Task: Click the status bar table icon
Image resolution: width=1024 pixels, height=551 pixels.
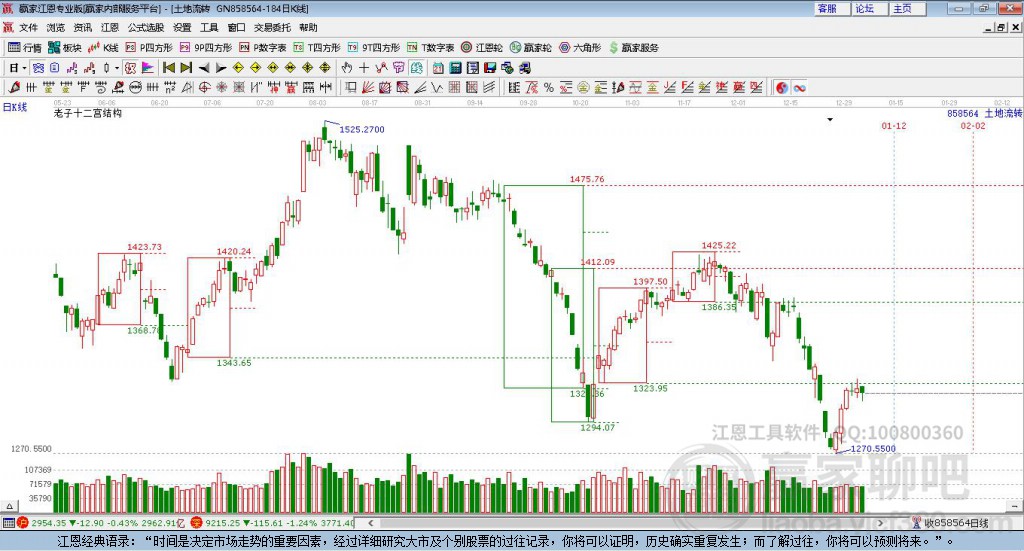Action: point(8,523)
